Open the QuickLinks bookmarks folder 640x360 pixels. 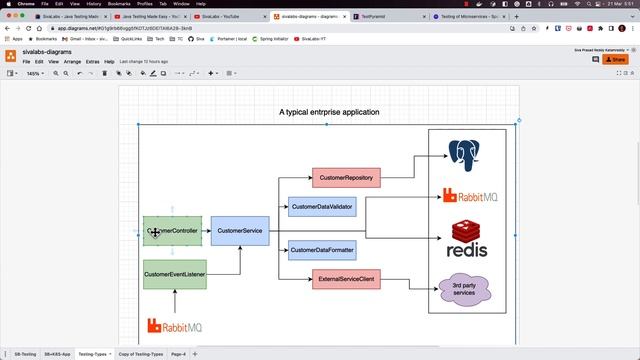(x=127, y=39)
